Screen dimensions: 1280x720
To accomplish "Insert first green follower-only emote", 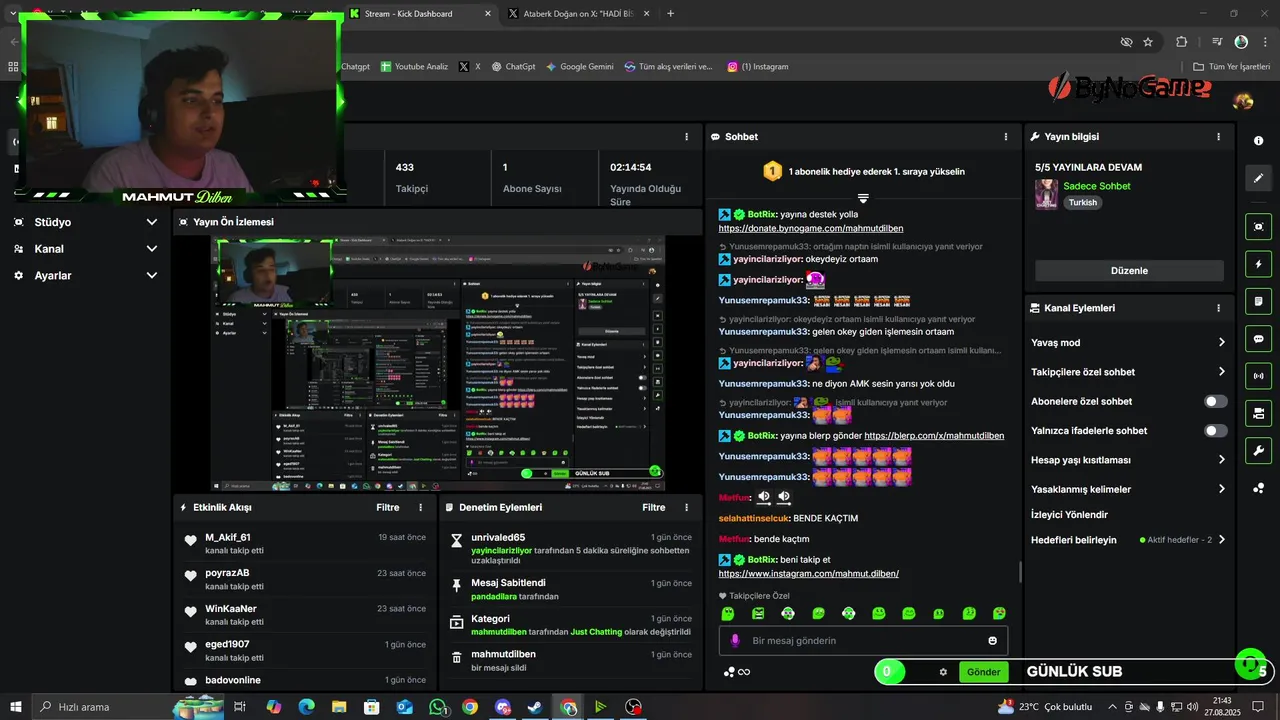I will click(x=728, y=613).
